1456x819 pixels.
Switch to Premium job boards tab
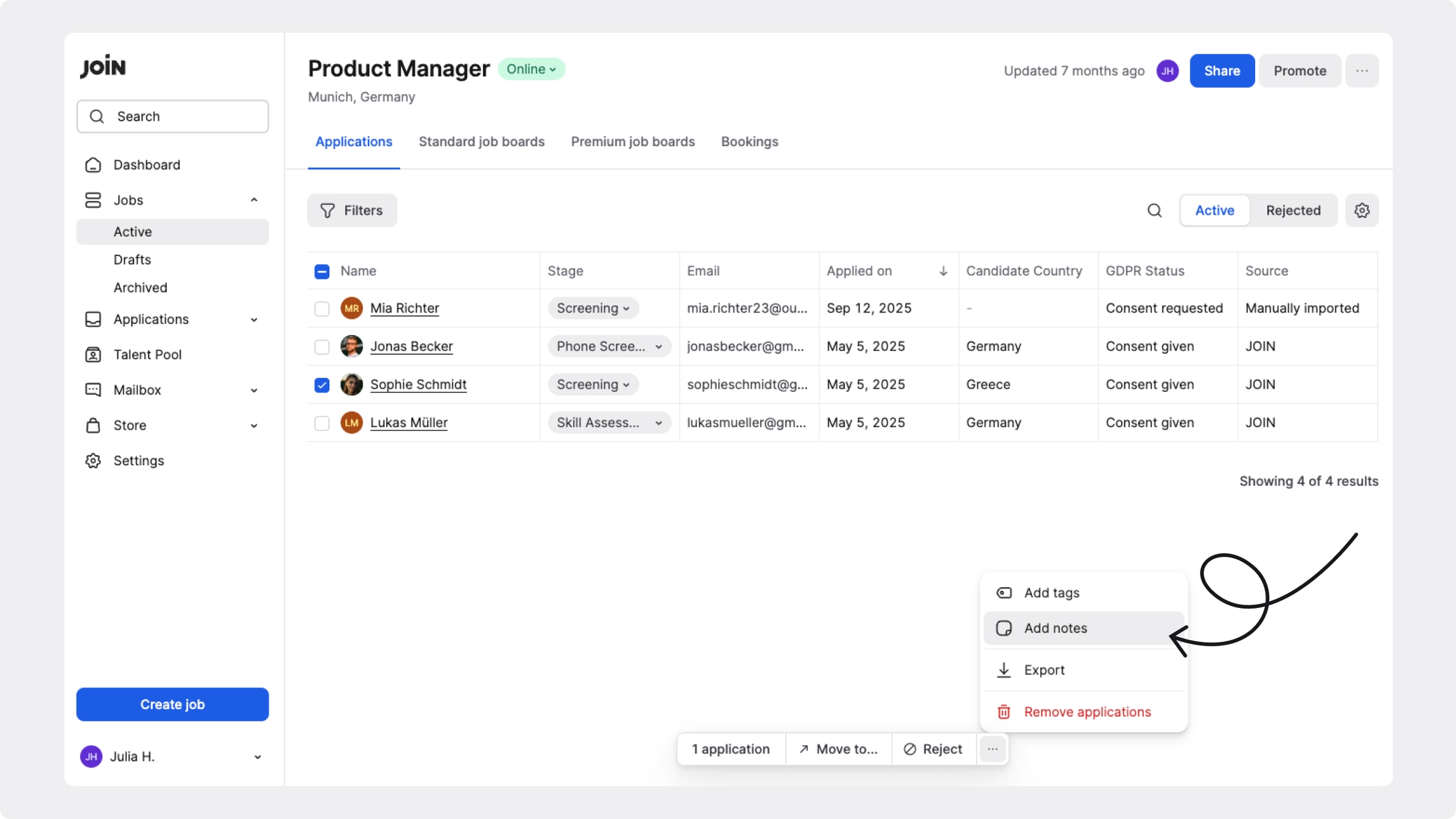coord(633,142)
